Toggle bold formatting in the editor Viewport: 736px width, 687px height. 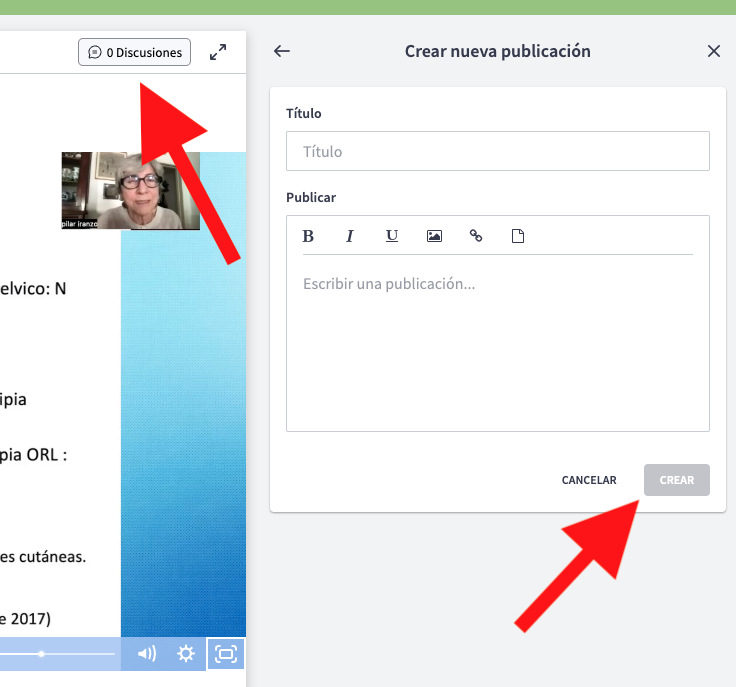click(x=308, y=236)
